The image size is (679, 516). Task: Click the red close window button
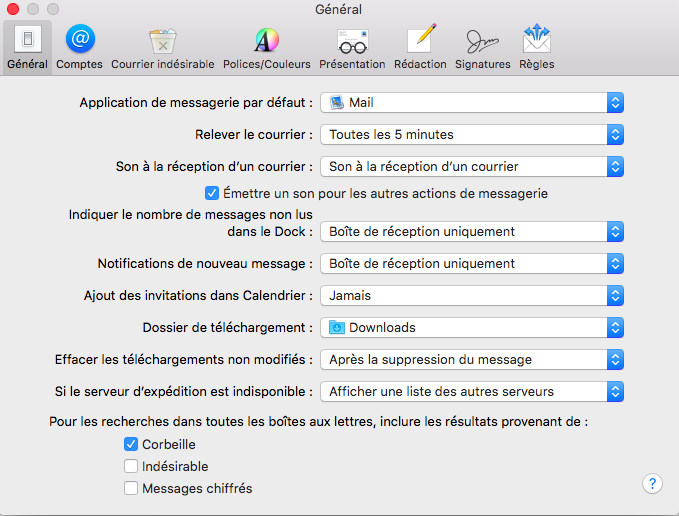point(13,9)
